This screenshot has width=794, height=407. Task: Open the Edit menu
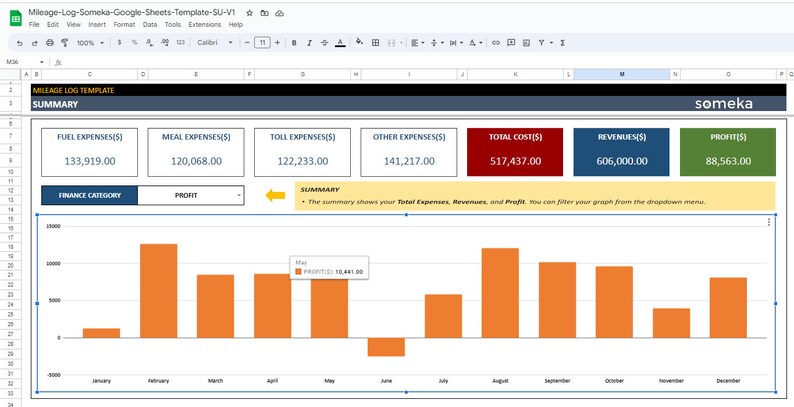(x=53, y=24)
